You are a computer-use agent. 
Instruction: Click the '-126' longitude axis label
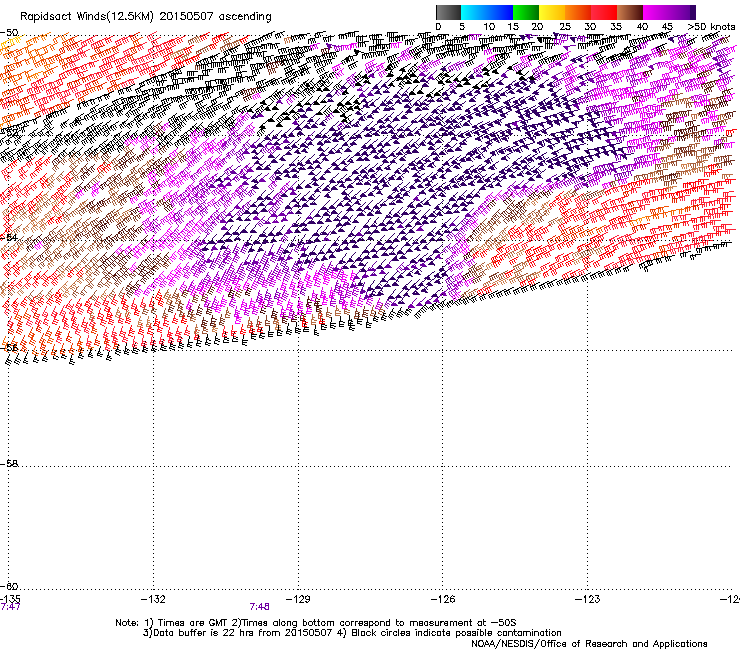443,599
